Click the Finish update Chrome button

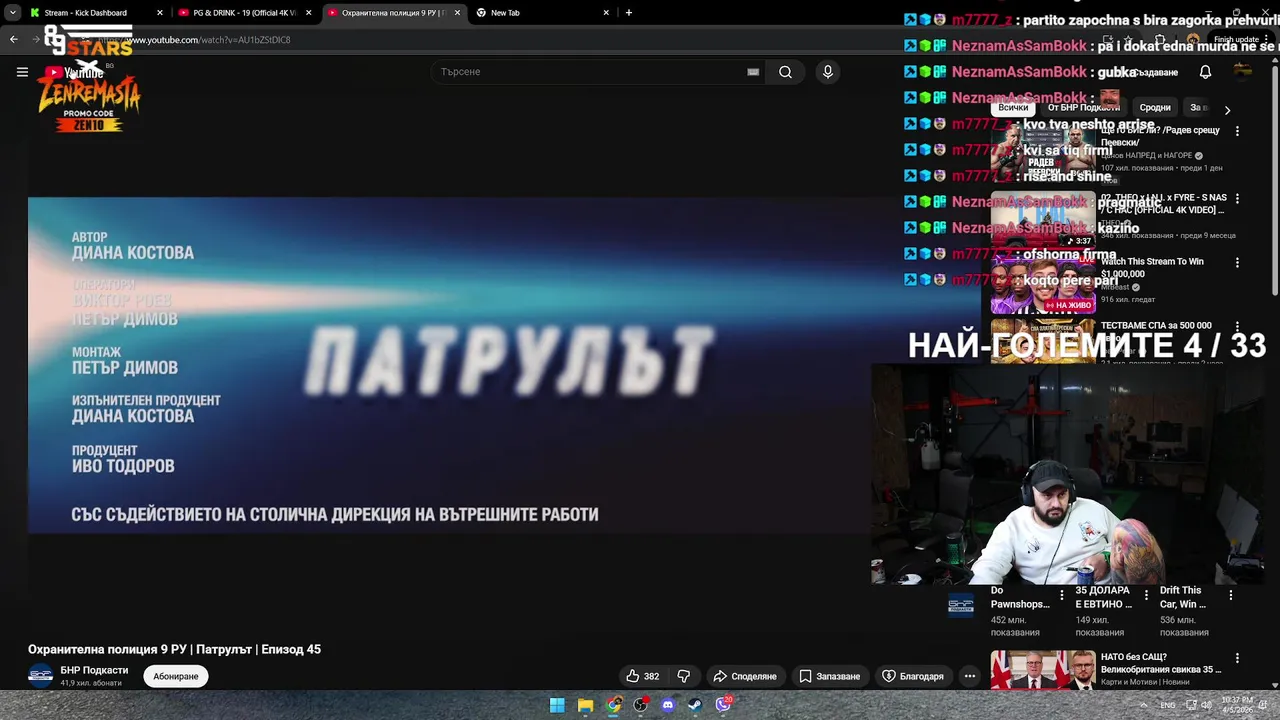(1238, 39)
